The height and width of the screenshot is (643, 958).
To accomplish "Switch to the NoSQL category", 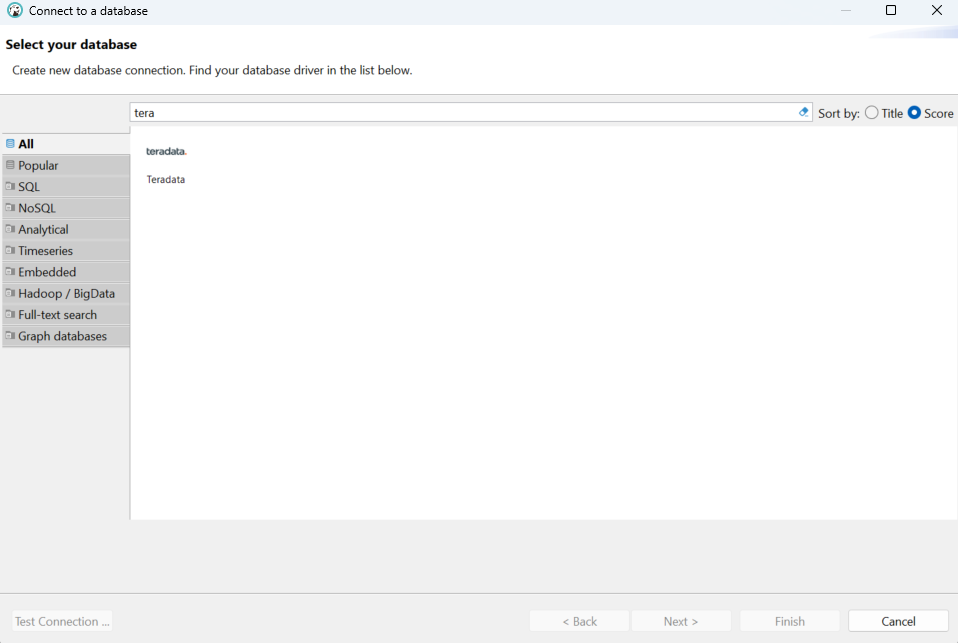I will 65,208.
